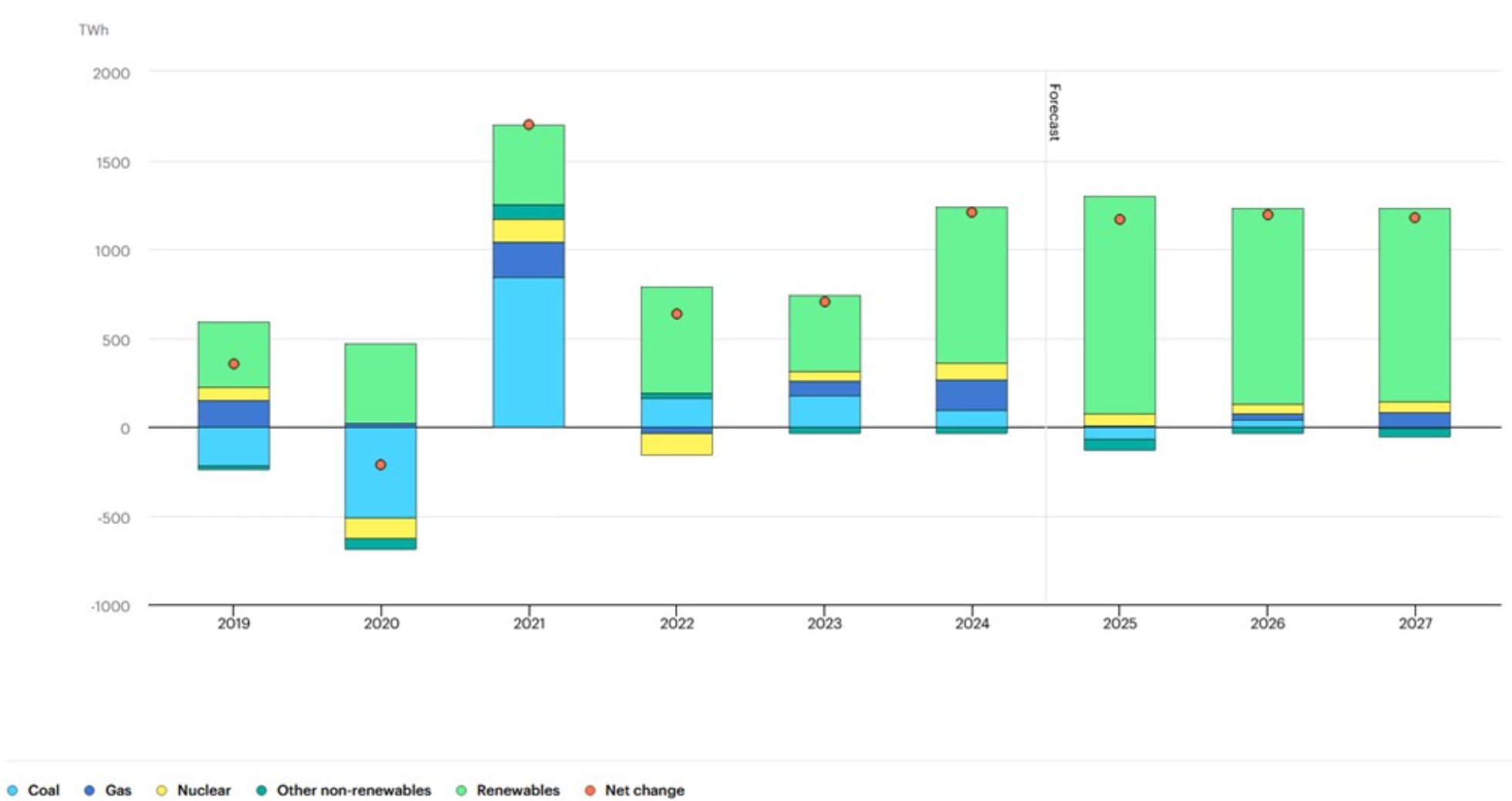The image size is (1512, 801).
Task: Select the 2025 renewables green bar
Action: point(1119,305)
